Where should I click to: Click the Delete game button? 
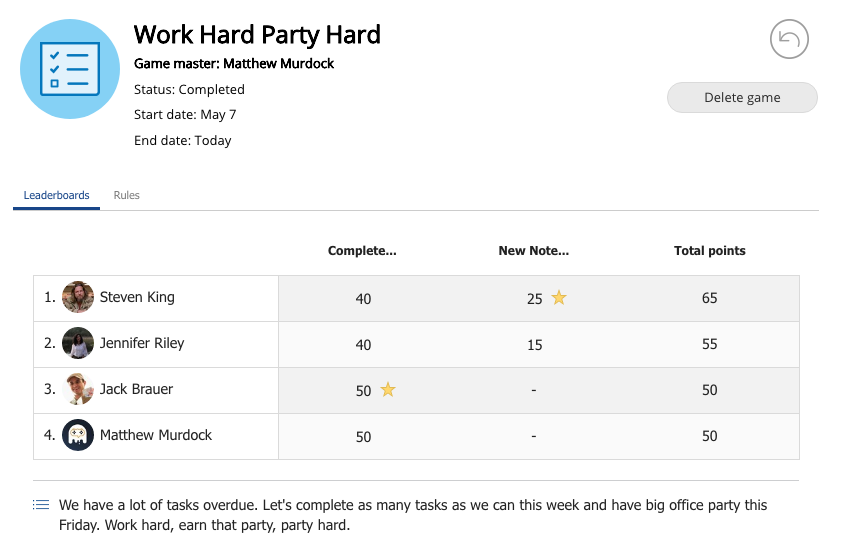[742, 98]
